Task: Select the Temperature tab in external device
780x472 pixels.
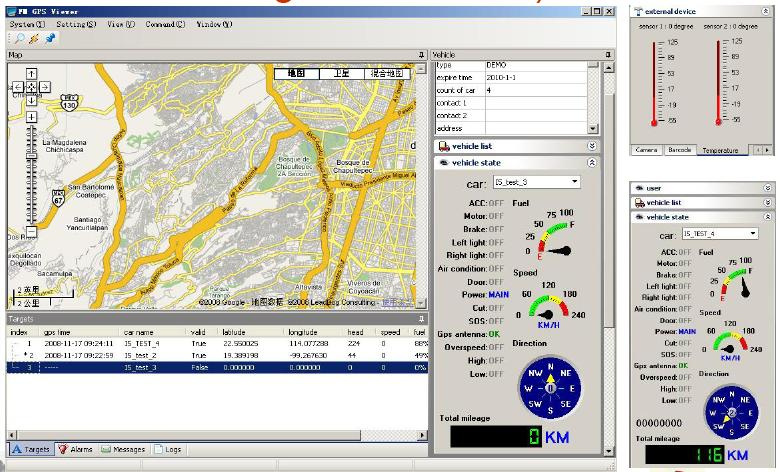Action: (720, 150)
